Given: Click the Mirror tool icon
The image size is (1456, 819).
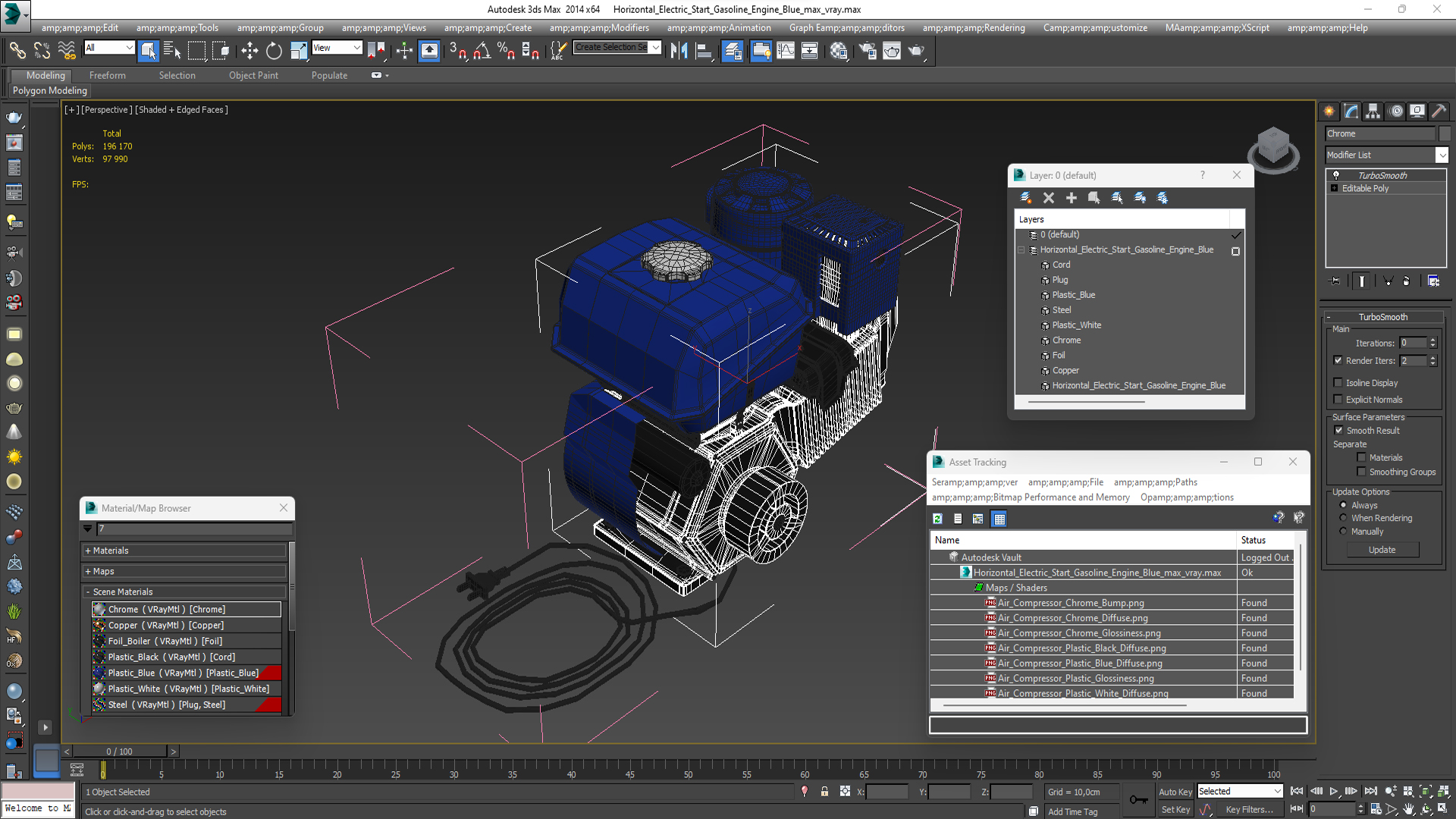Looking at the screenshot, I should pos(679,51).
